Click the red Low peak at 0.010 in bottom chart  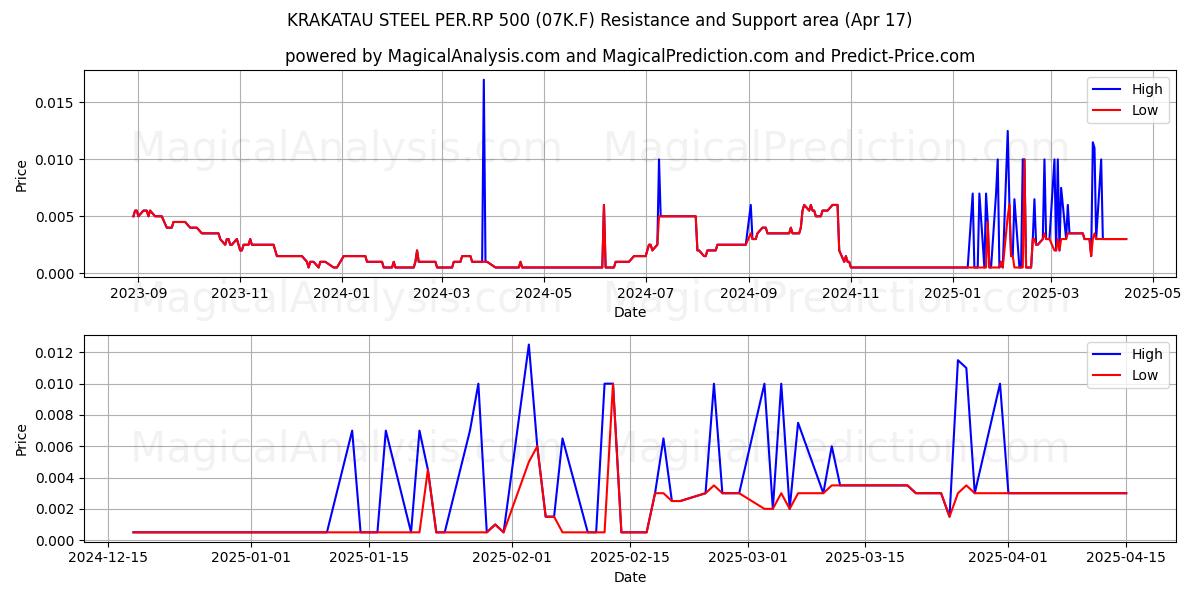tap(612, 385)
